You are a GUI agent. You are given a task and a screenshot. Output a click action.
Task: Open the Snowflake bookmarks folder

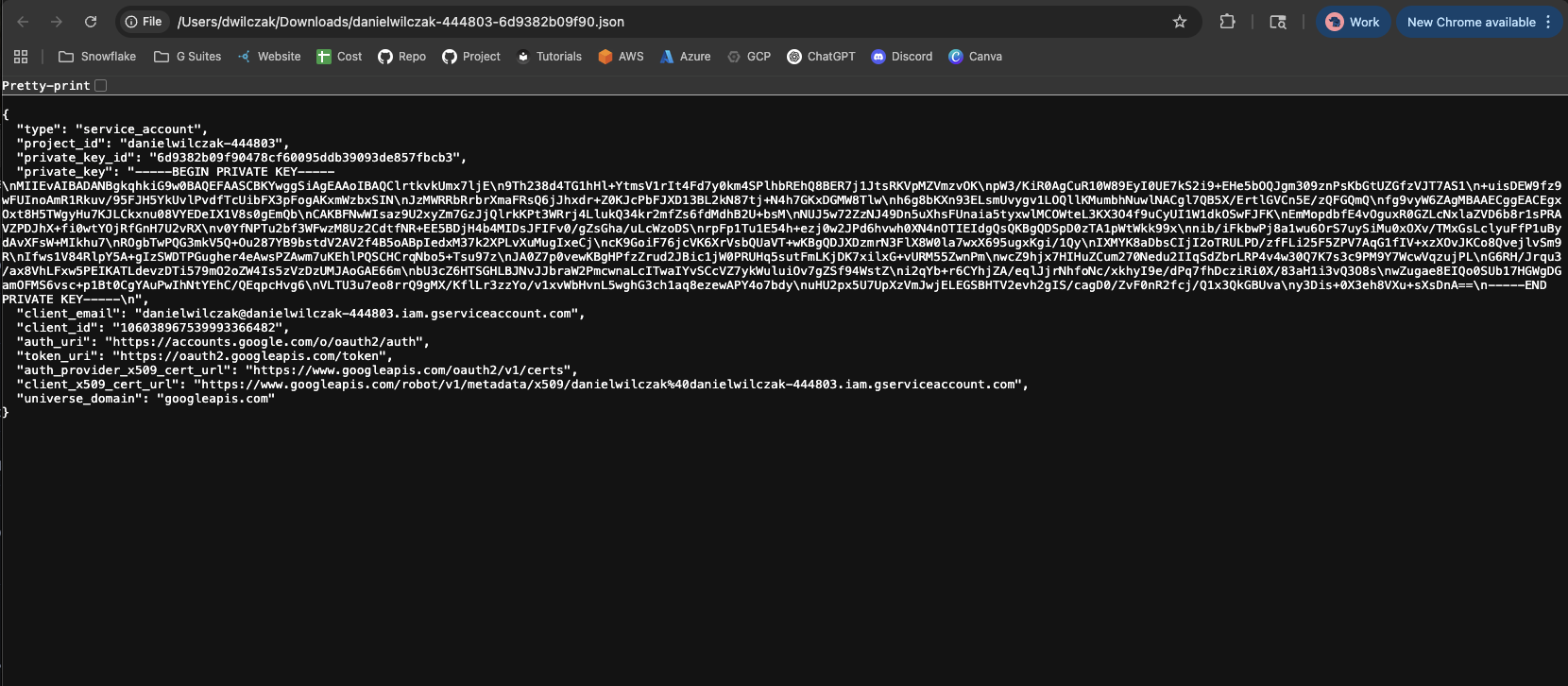pos(97,57)
